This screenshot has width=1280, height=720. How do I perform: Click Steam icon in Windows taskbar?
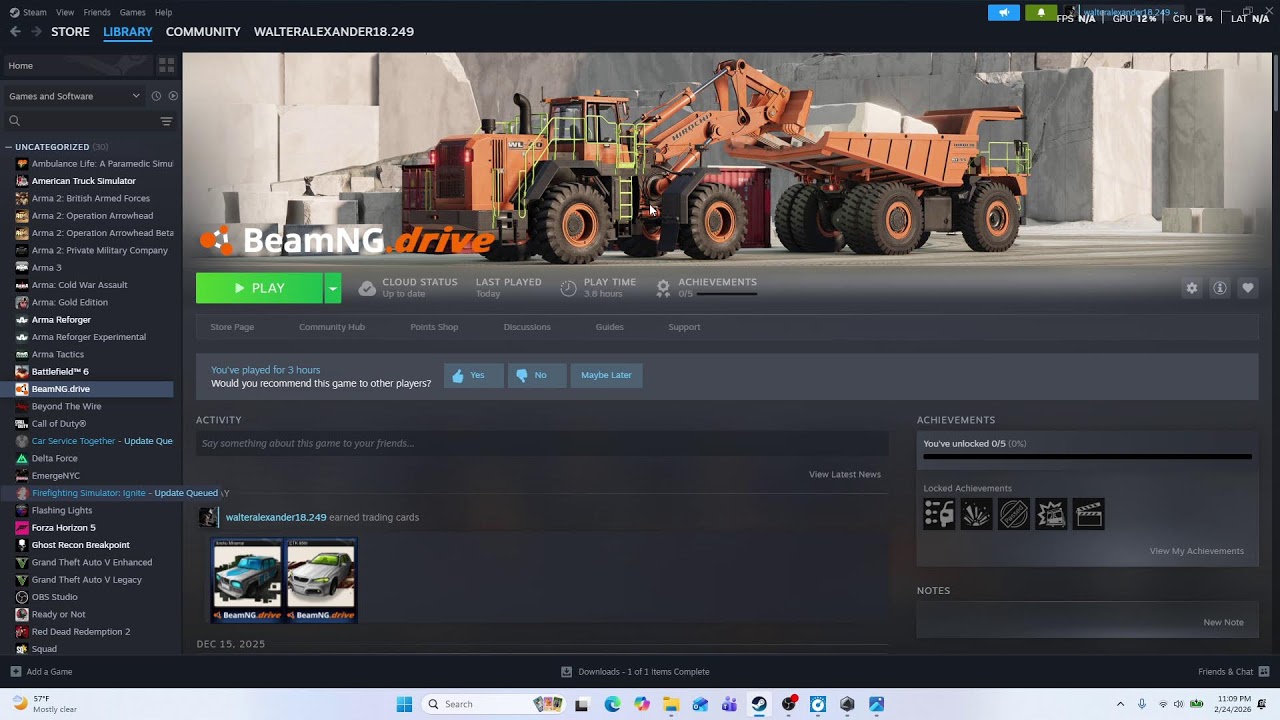point(759,704)
